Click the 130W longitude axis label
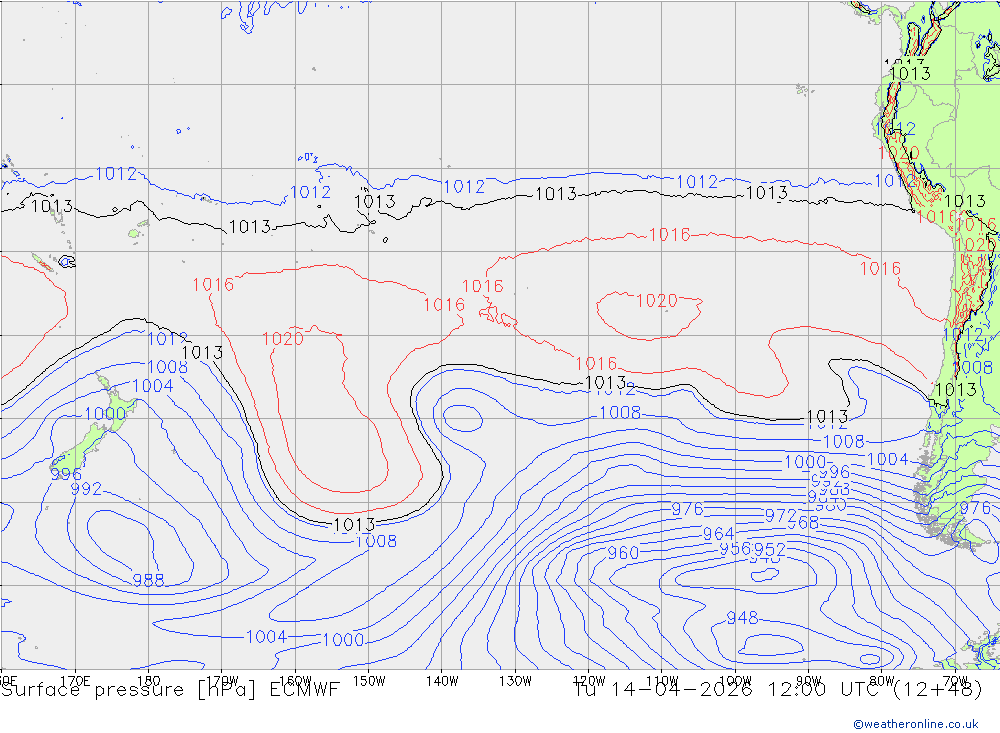Viewport: 1000px width, 733px height. pyautogui.click(x=515, y=681)
